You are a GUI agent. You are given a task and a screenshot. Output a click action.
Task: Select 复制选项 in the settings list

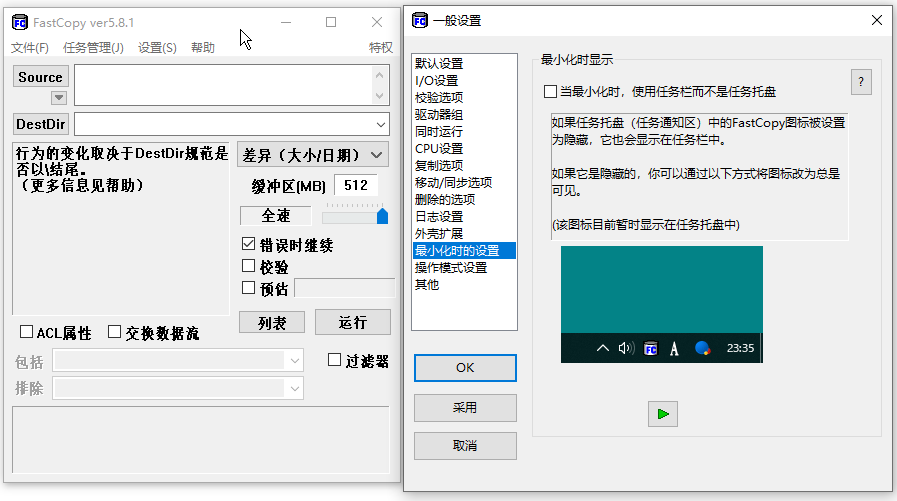tap(464, 165)
